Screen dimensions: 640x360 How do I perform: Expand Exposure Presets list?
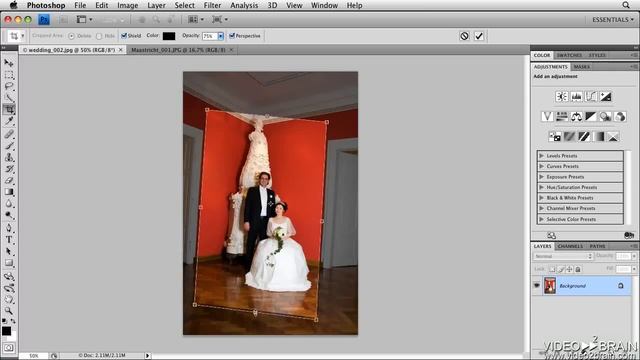coord(541,177)
